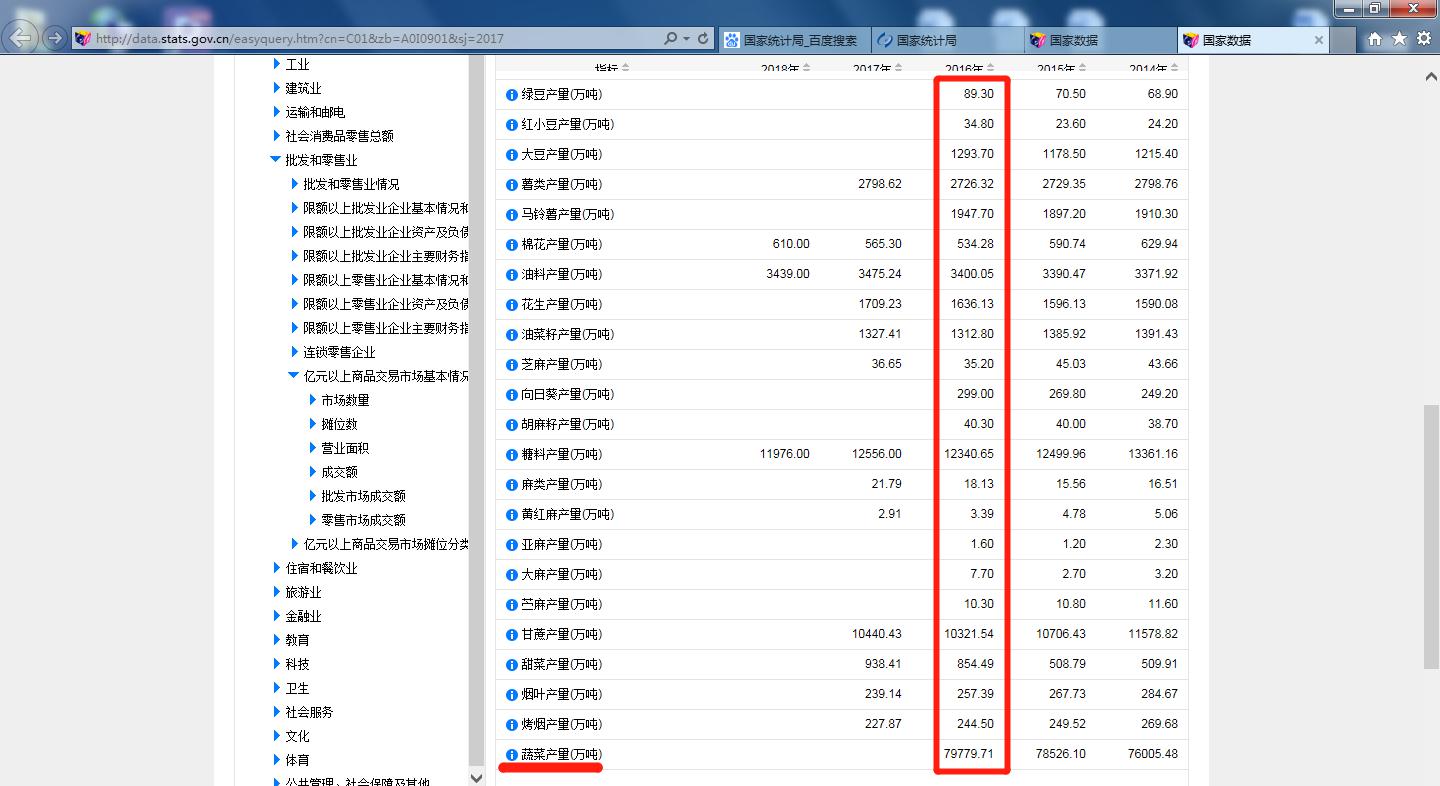Expand the 金融业 category arrow
This screenshot has height=786, width=1440.
coord(277,616)
